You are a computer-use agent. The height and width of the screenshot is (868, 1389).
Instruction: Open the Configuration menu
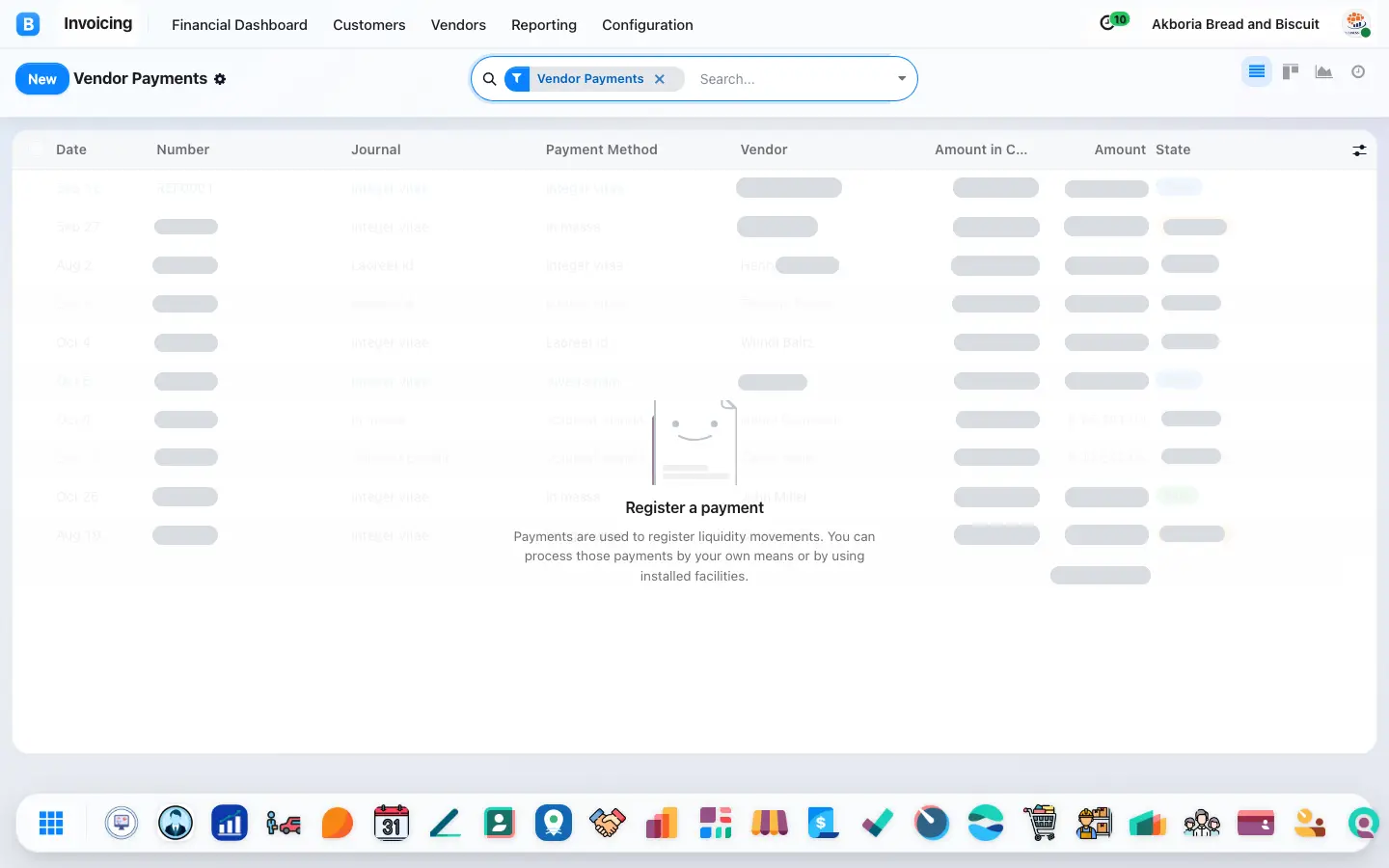[647, 25]
